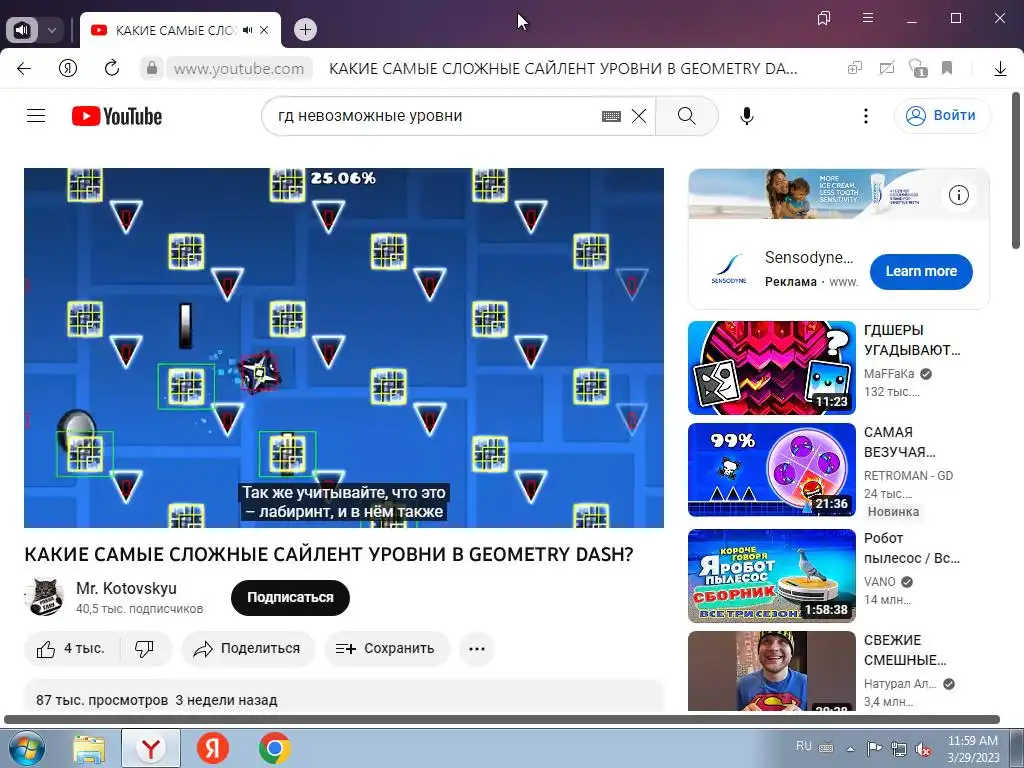
Task: Open the Mr. Kotovskyu channel avatar
Action: pos(44,597)
